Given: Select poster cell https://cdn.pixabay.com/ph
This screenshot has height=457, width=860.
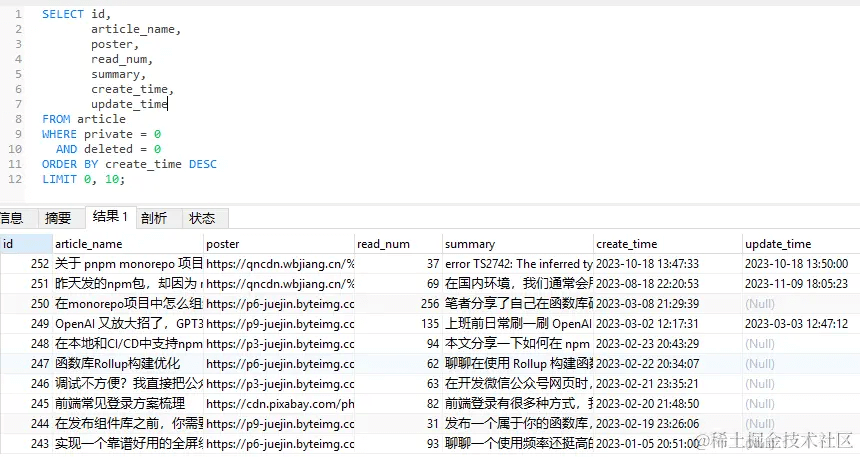Looking at the screenshot, I should (x=279, y=404).
